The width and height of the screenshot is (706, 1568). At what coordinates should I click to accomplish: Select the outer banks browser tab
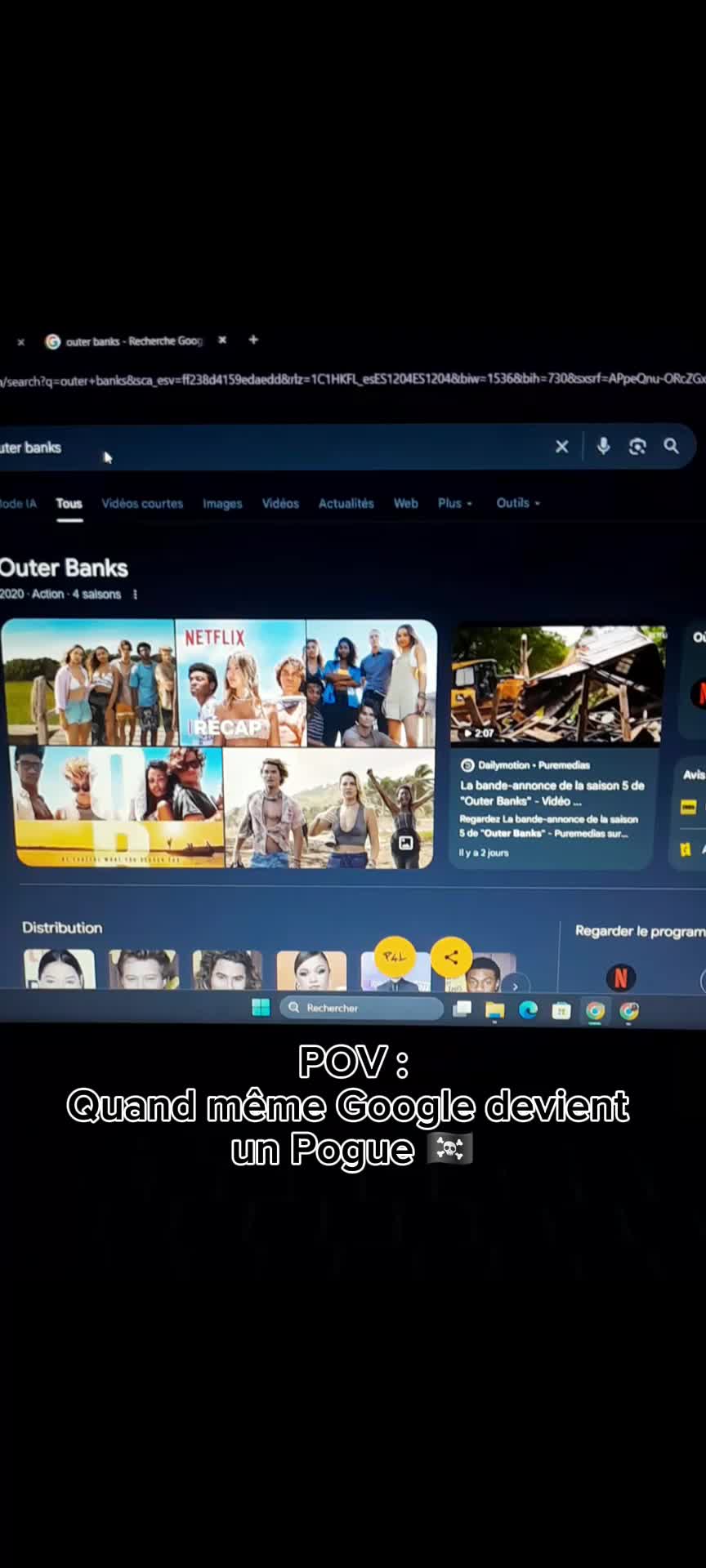point(135,341)
